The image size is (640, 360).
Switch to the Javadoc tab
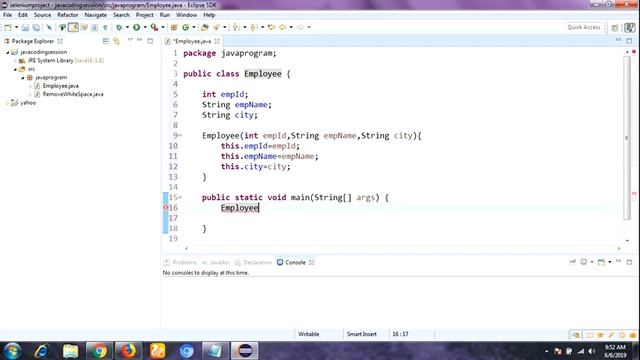pos(216,262)
